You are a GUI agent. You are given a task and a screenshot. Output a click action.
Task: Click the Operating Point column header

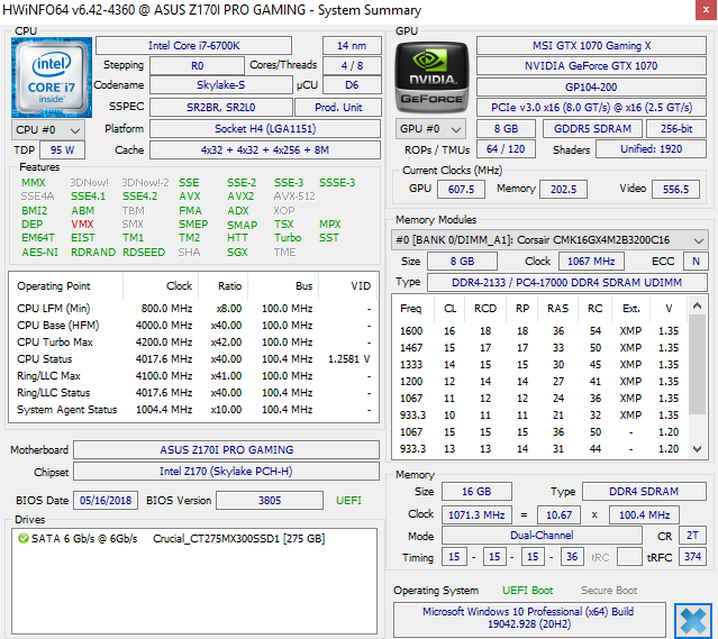coord(66,286)
